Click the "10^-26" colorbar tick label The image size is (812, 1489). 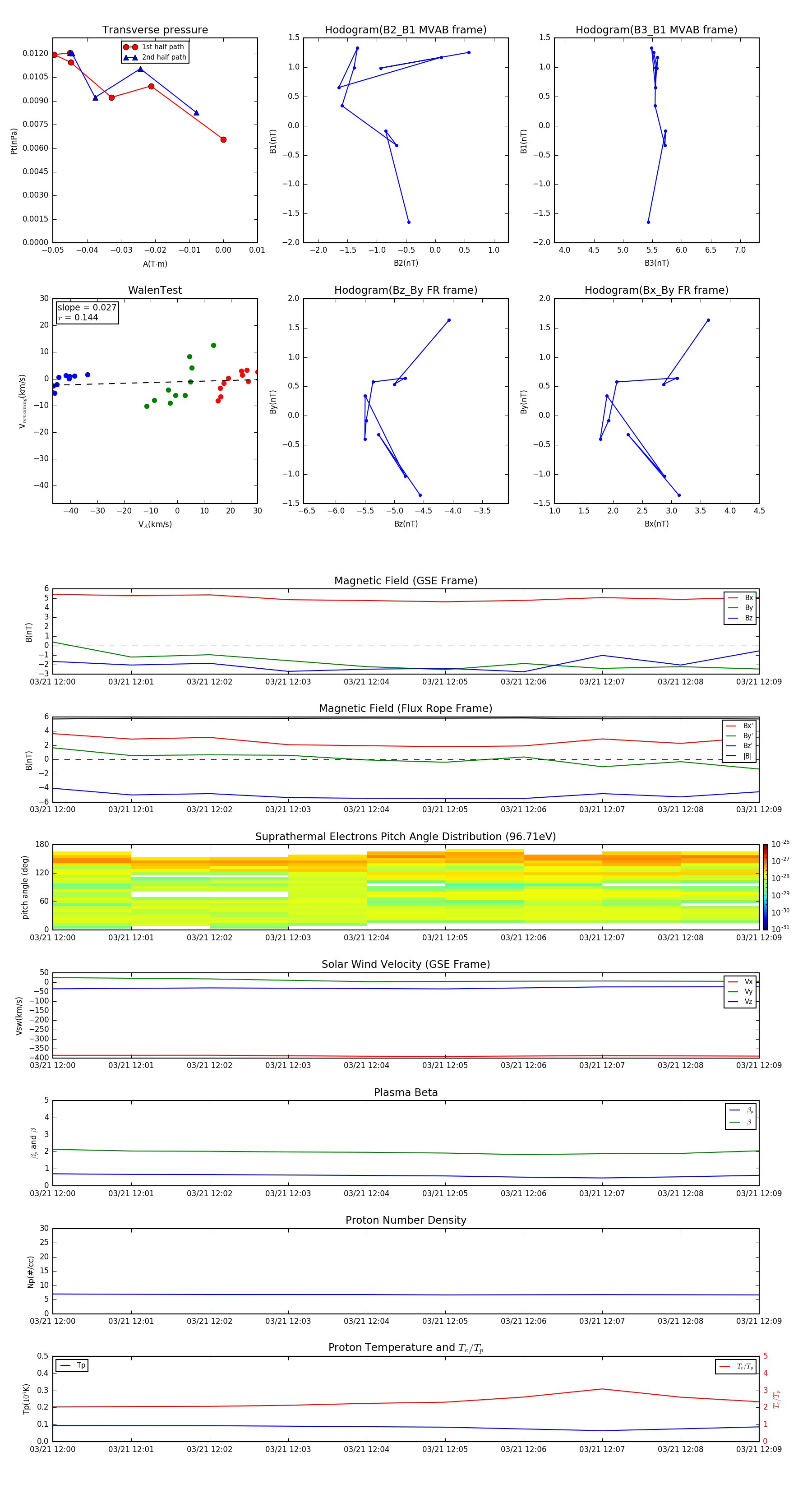(780, 844)
